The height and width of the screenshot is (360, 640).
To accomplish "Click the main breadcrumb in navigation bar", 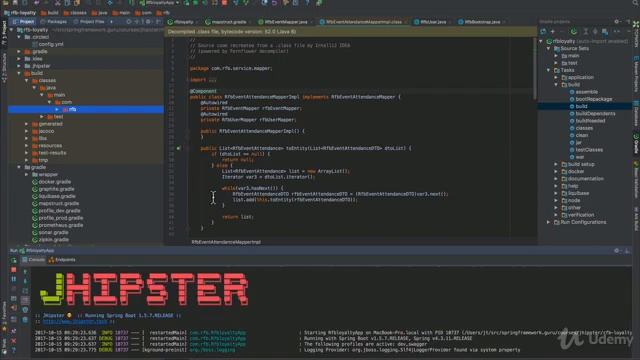I will pyautogui.click(x=122, y=13).
